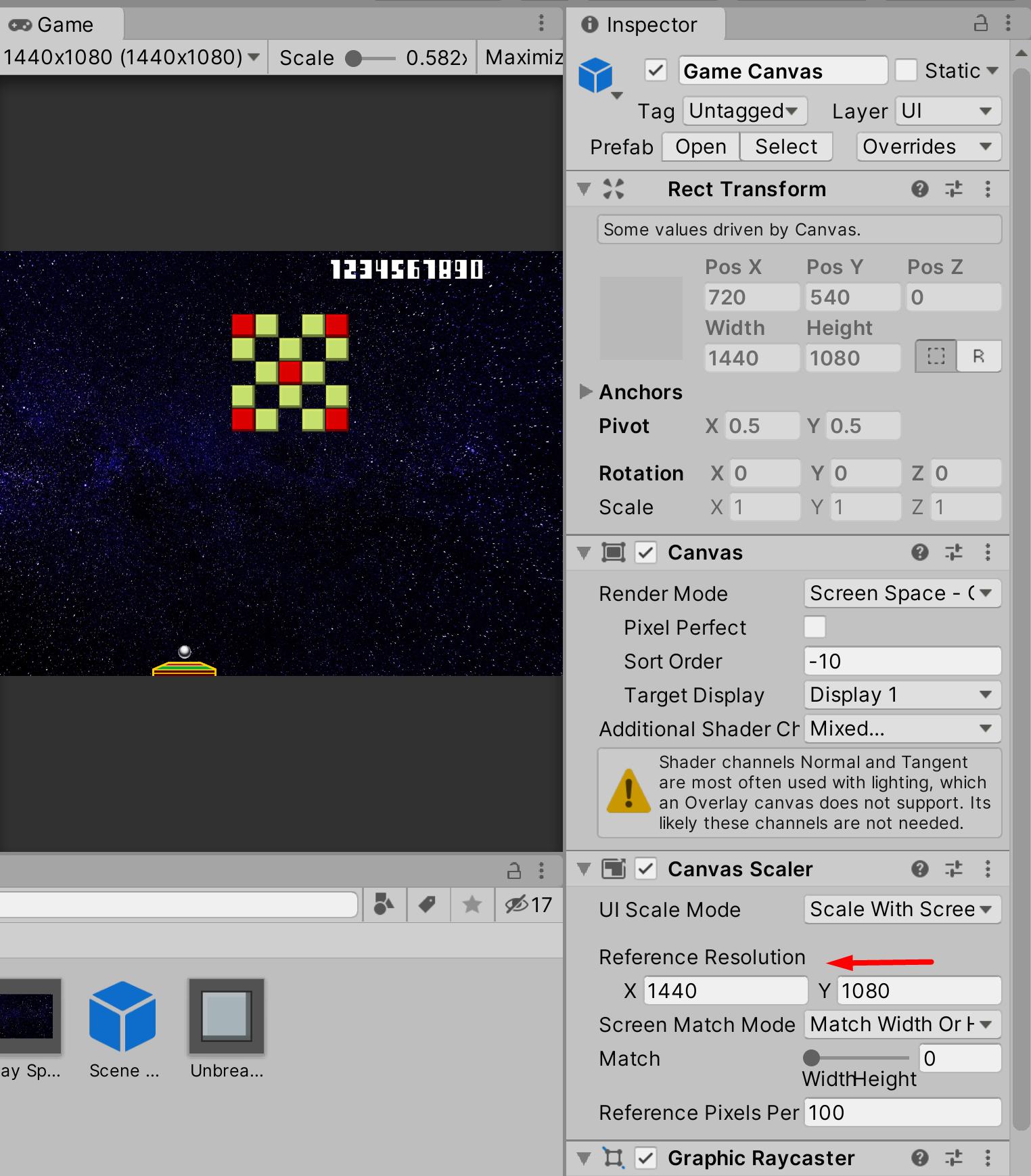Open Graphic Raycaster context menu
Screen dimensions: 1031x1176
(x=988, y=1158)
